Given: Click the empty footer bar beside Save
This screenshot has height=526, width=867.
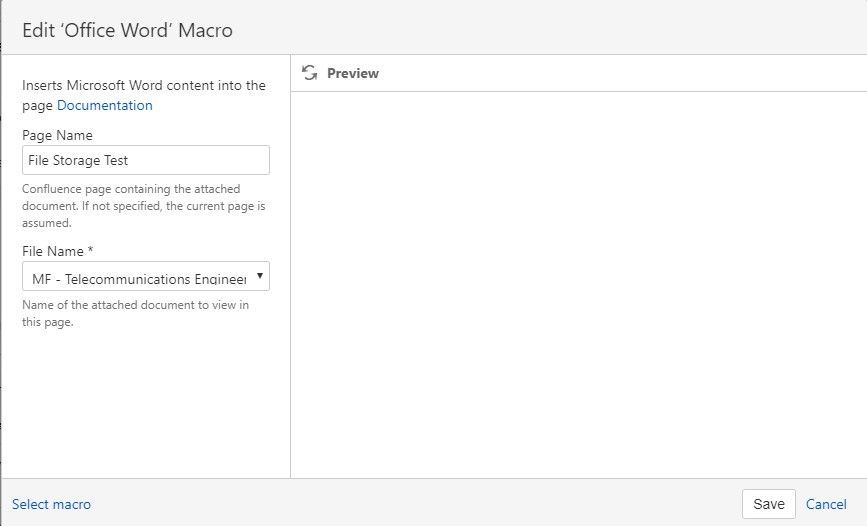Looking at the screenshot, I should point(415,503).
